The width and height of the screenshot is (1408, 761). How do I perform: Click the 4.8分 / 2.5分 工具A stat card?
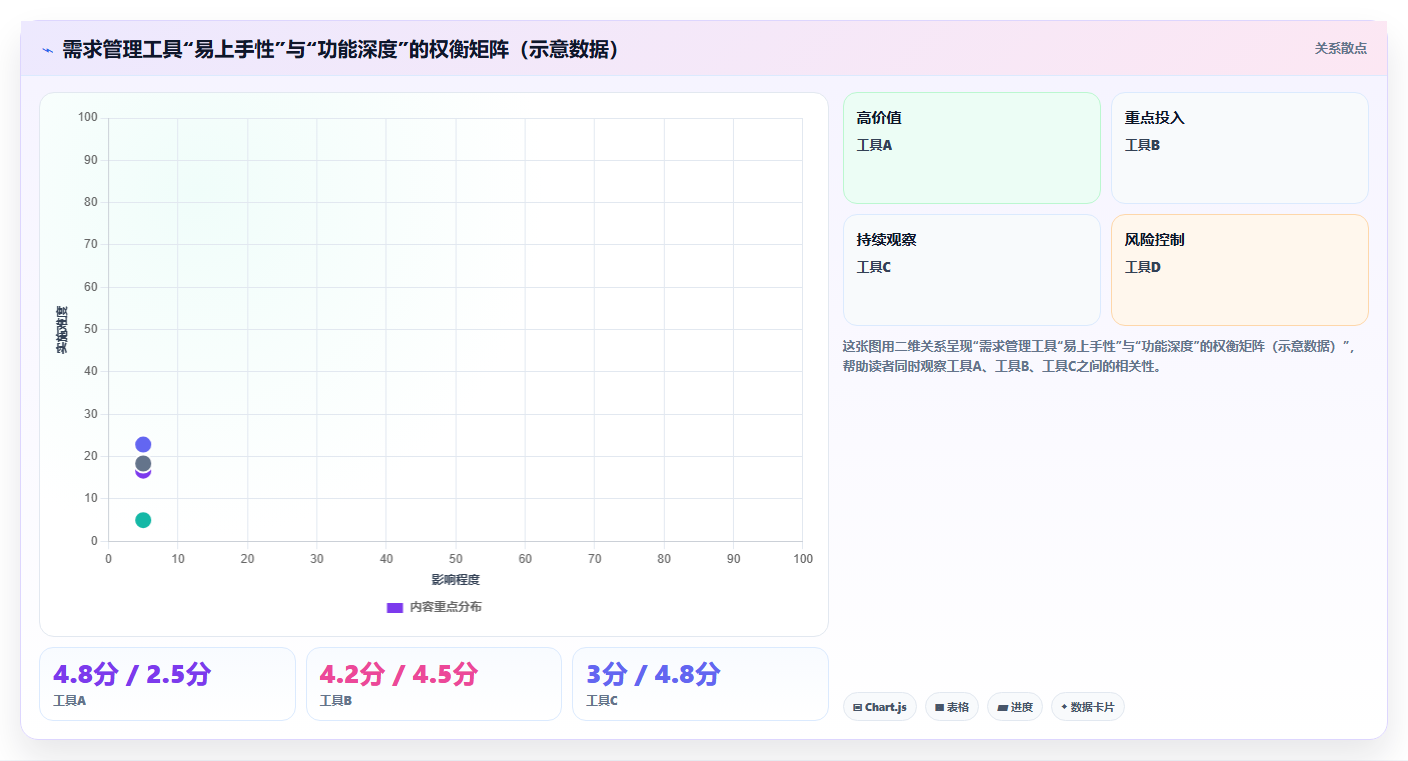(x=167, y=684)
